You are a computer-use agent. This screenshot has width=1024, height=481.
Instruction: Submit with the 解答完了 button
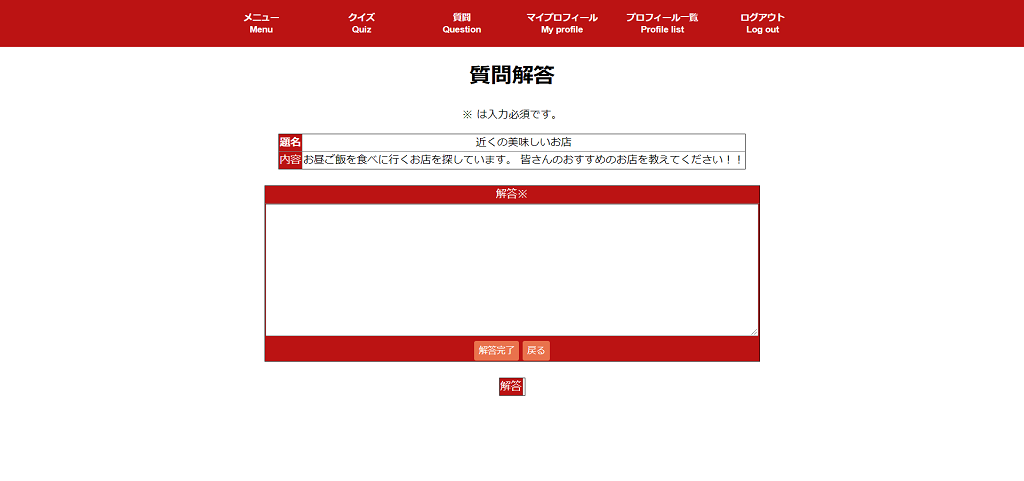496,350
